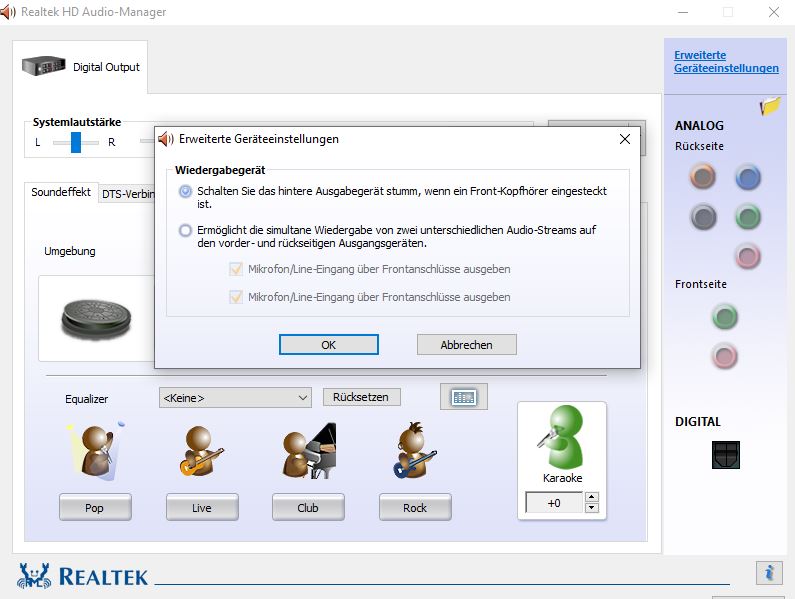
Task: Click the Realtek crab logo
Action: [x=34, y=576]
